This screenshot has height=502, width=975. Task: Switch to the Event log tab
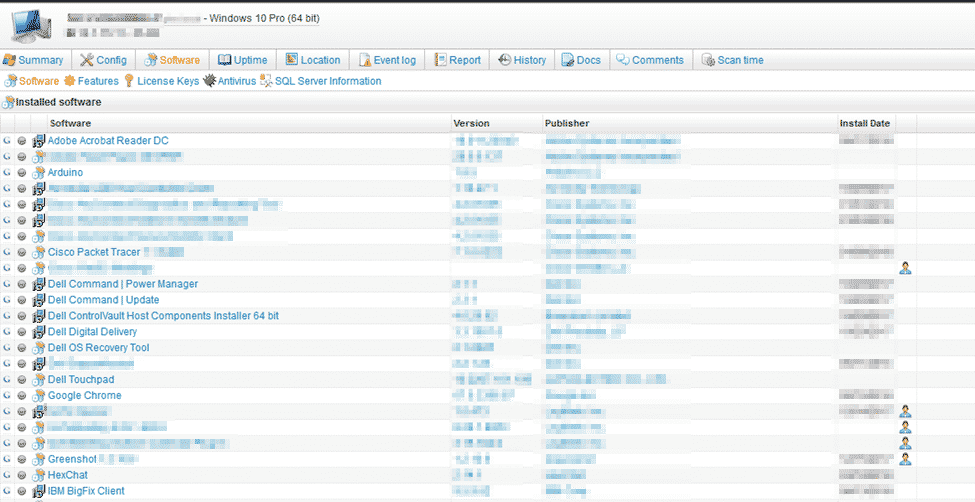point(387,60)
